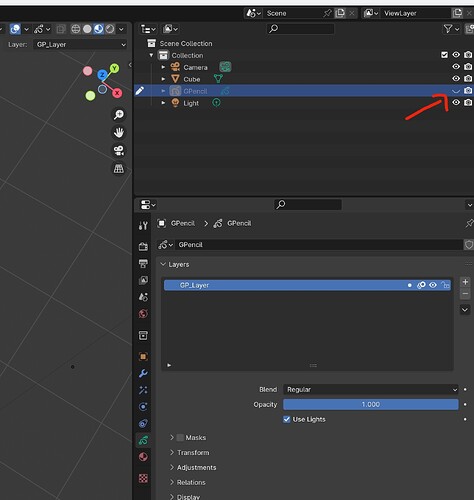Expand the Camera tree item

point(163,67)
